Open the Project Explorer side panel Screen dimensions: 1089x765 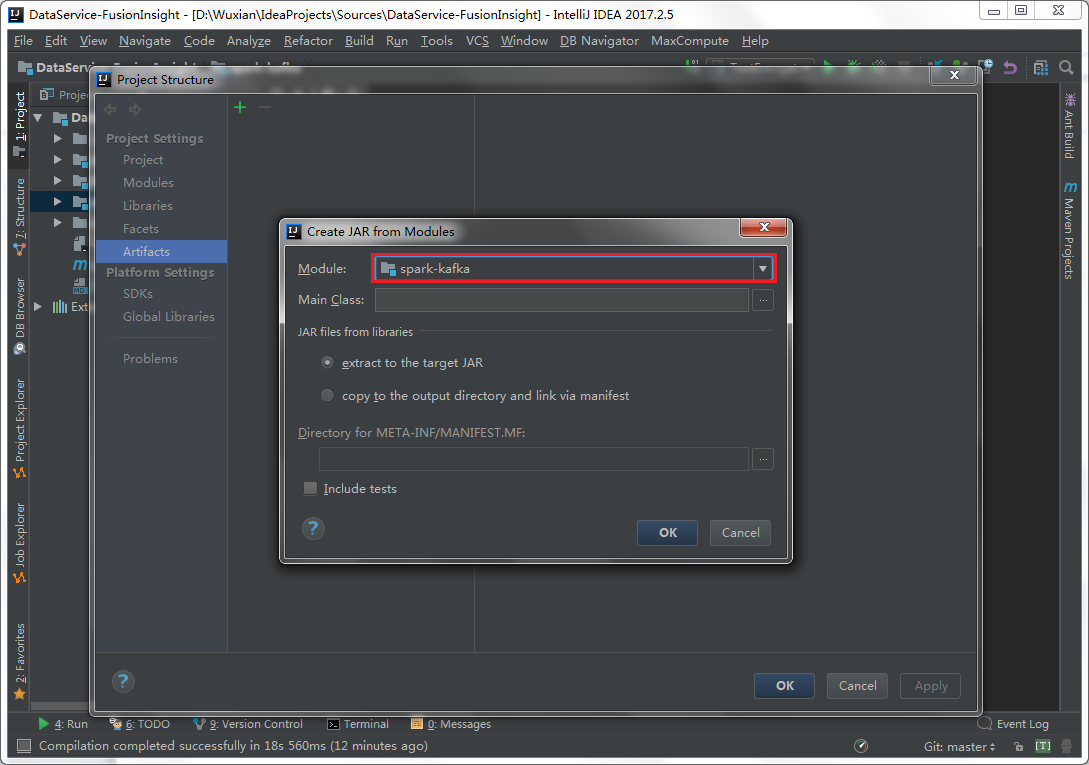point(19,429)
